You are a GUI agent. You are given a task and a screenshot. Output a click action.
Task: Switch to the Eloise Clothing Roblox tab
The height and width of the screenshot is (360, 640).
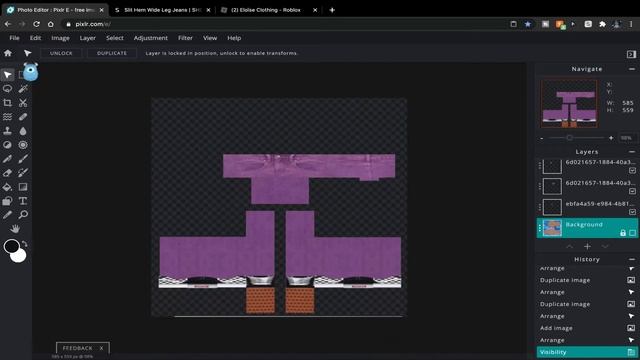pos(269,10)
